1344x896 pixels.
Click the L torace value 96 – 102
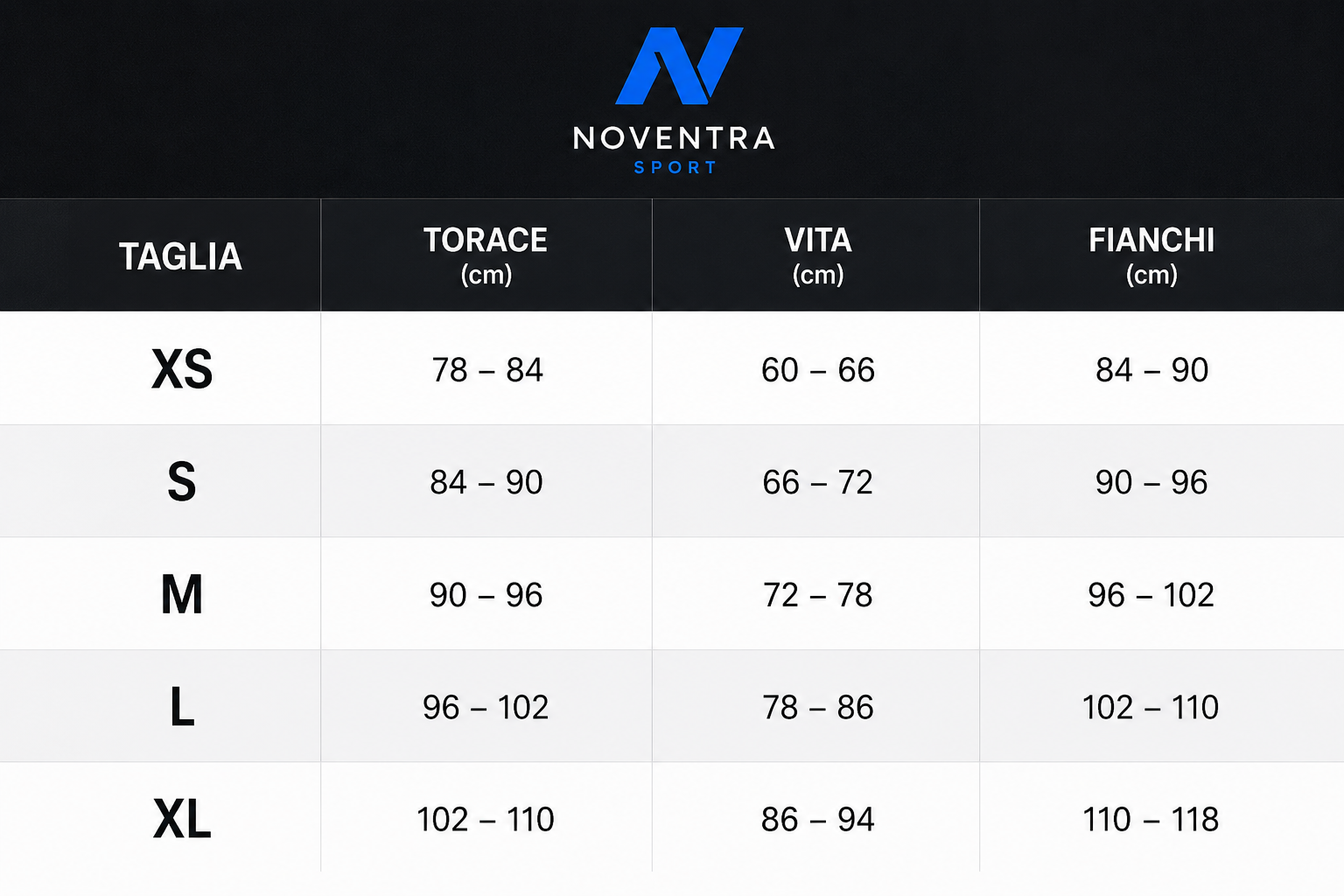(x=486, y=707)
